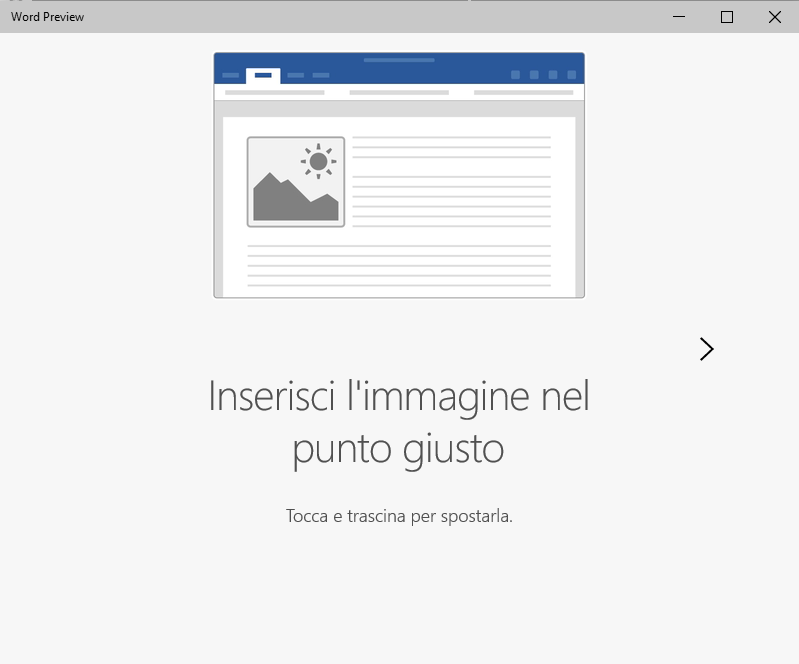Screen dimensions: 799x664
Task: Click the picture placeholder in the document illustration
Action: (x=296, y=182)
